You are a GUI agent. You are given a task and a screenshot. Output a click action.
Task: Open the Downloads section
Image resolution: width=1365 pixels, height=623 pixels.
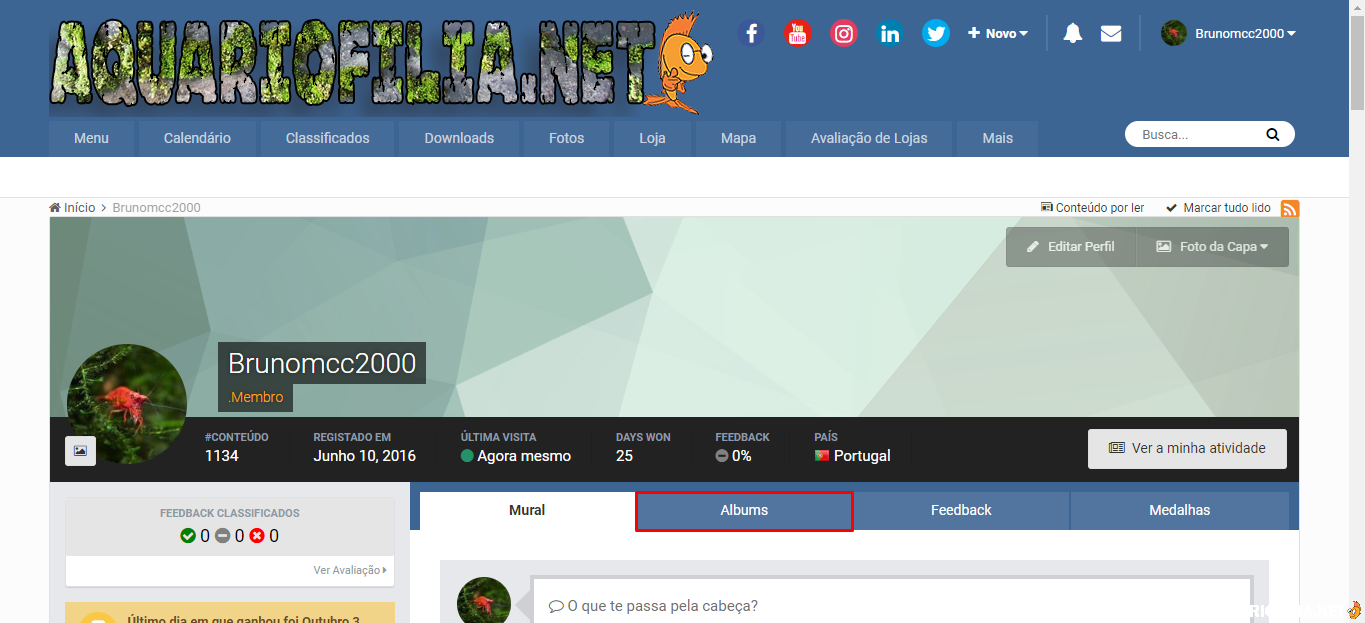tap(459, 138)
